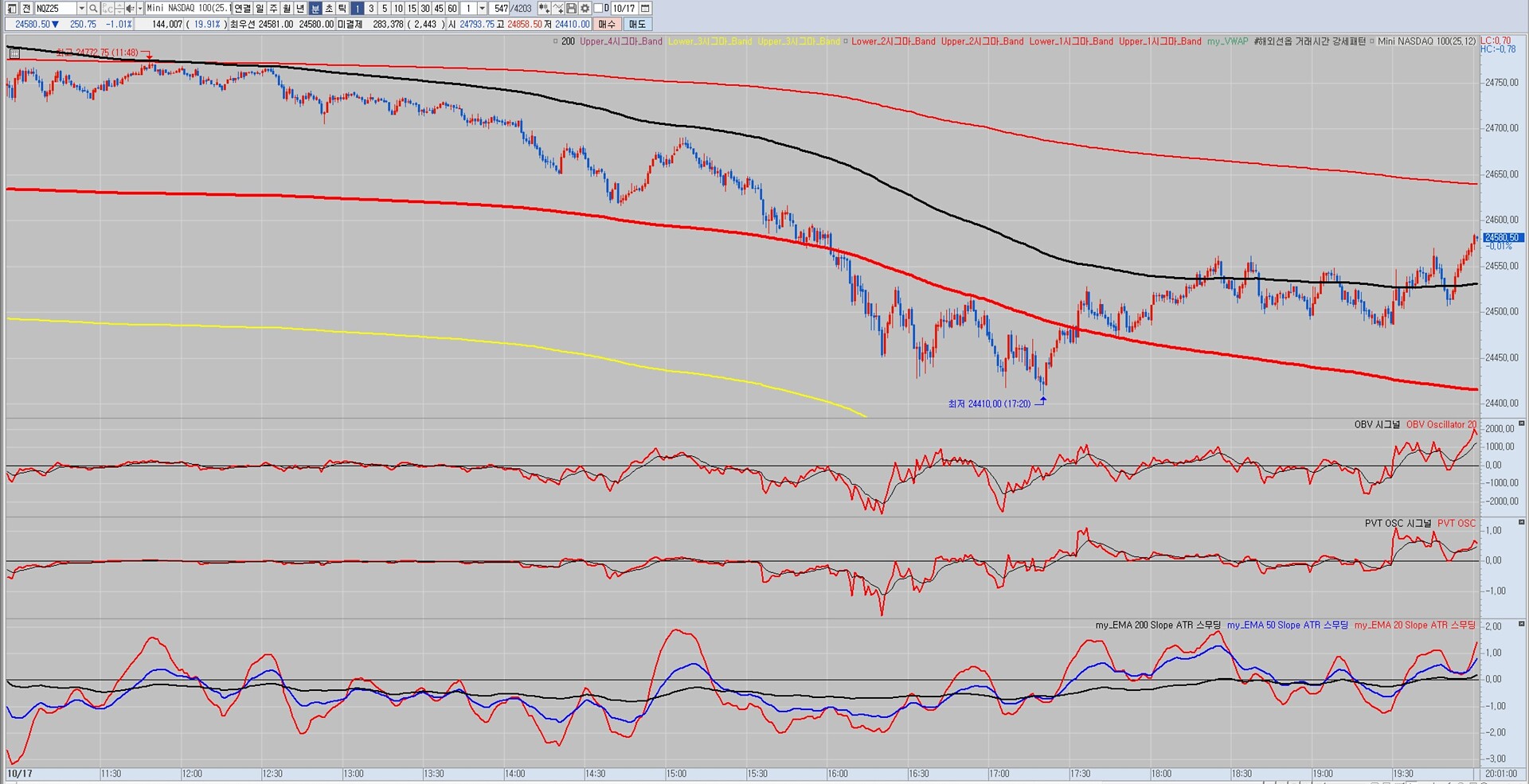Viewport: 1529px width, 784px height.
Task: Choose the 10-minute interval button
Action: coord(398,8)
